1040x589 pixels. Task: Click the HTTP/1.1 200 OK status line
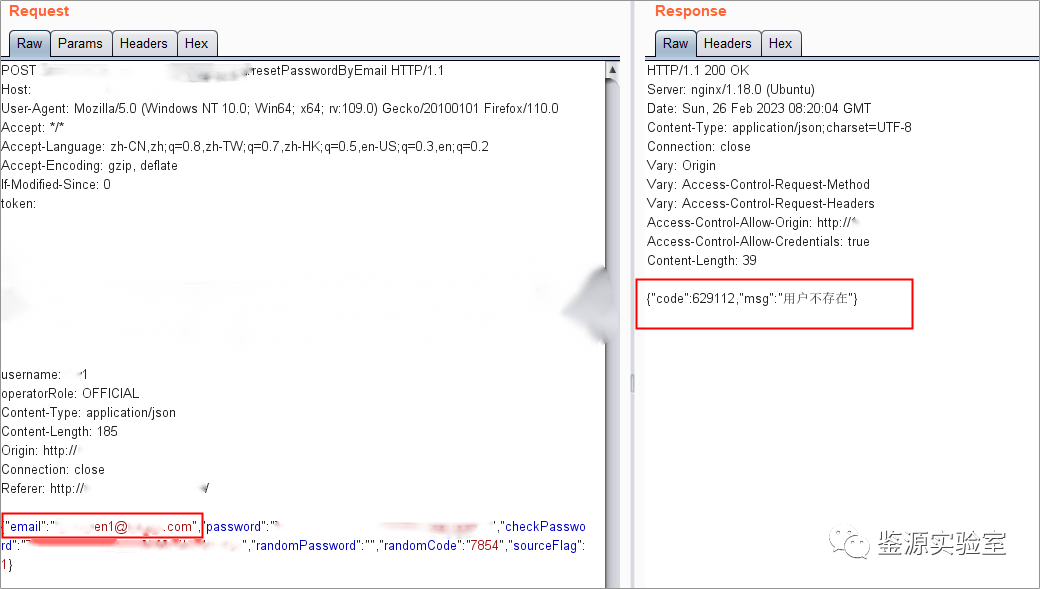pyautogui.click(x=697, y=70)
